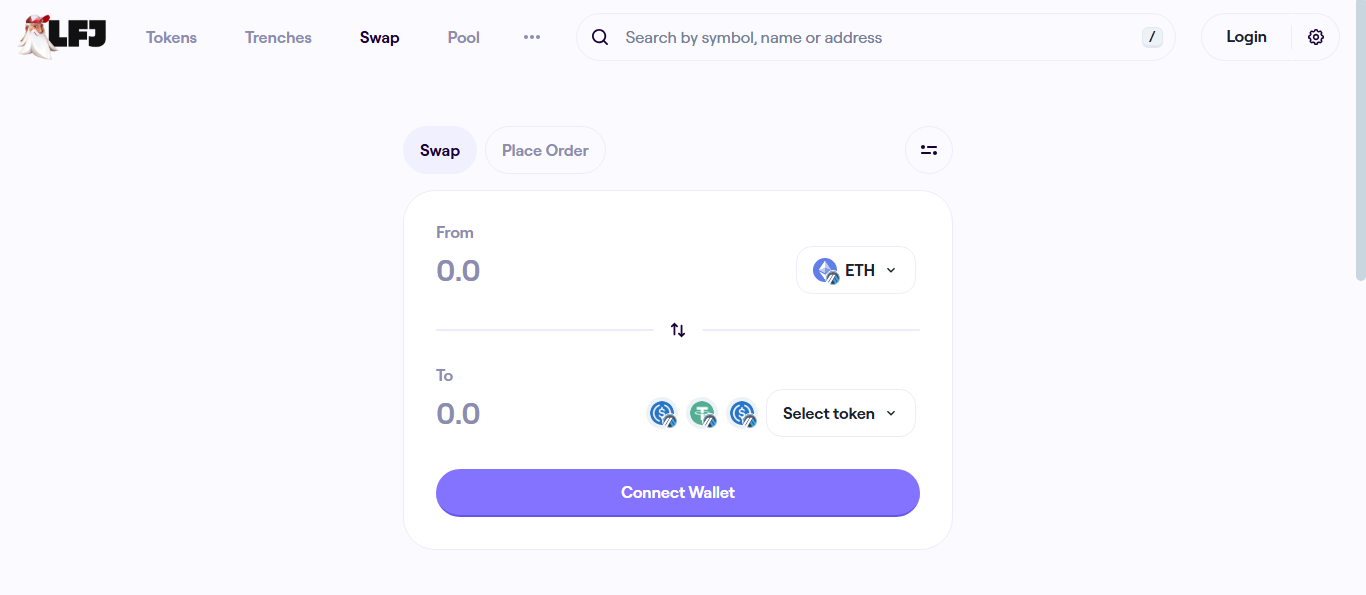Click the page vertical scrollbar
Screen dimensions: 1366x595
click(x=1360, y=140)
